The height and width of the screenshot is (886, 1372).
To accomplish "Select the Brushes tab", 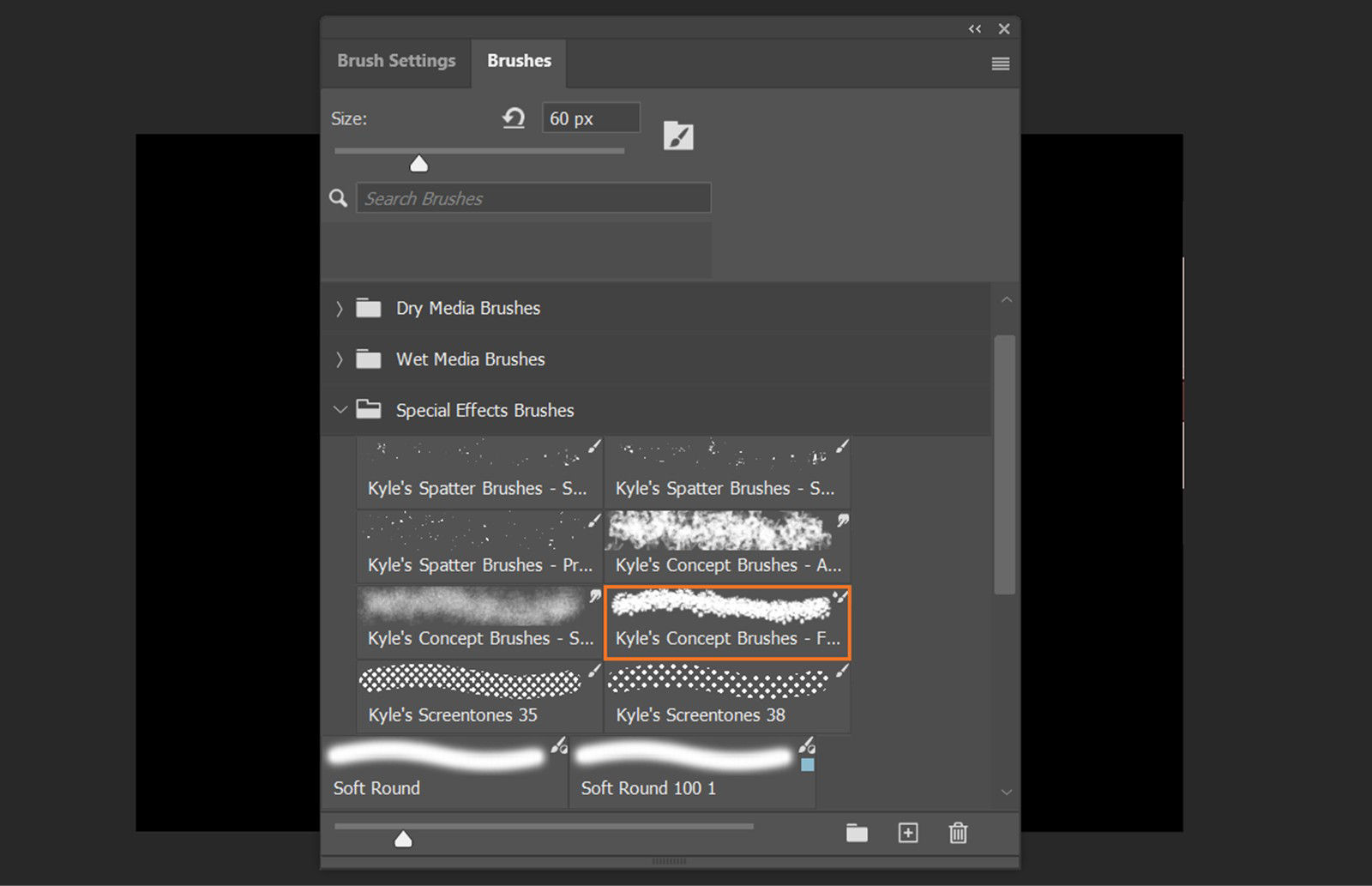I will [x=518, y=61].
